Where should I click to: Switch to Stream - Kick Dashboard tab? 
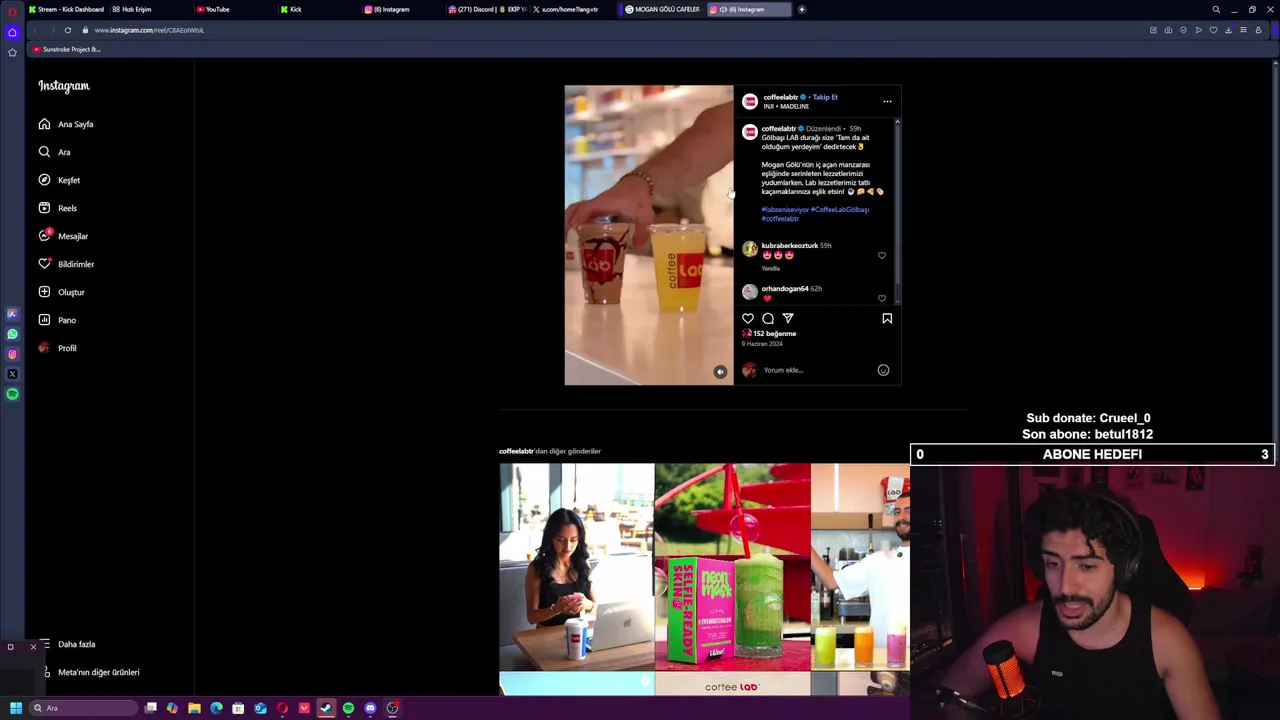66,9
